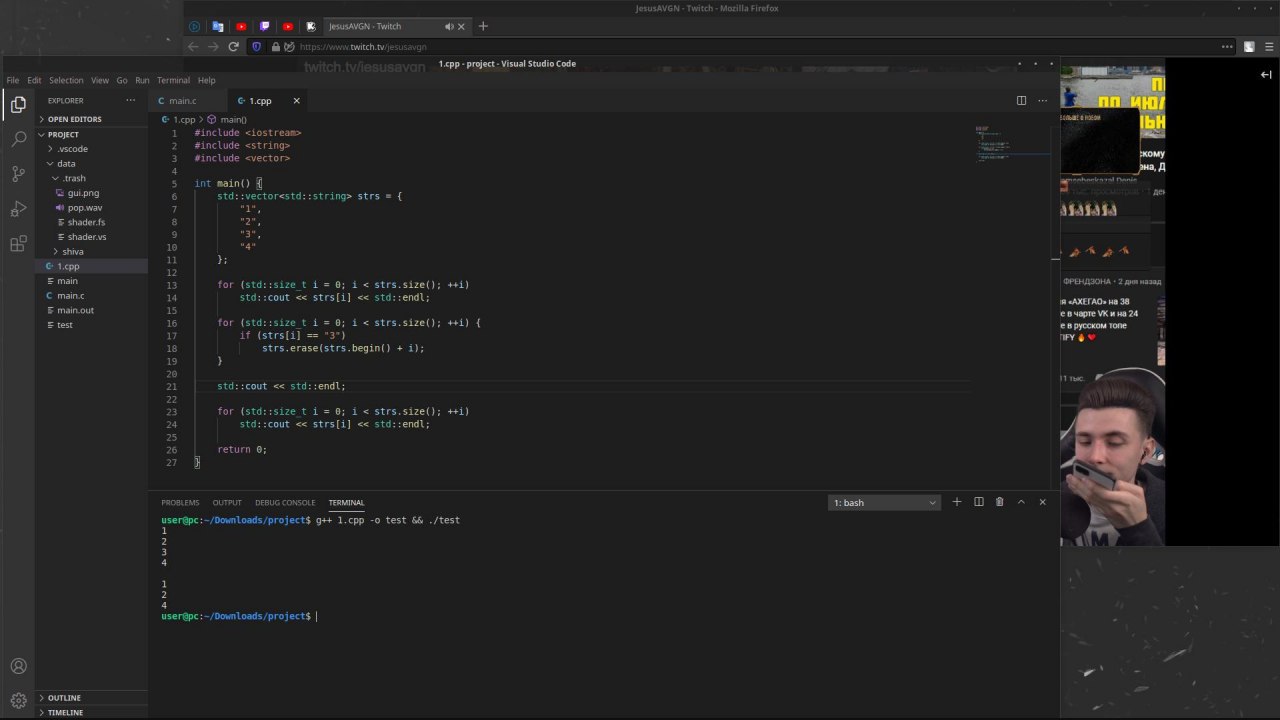
Task: Expand the OPEN EDITORS section
Action: 92,119
